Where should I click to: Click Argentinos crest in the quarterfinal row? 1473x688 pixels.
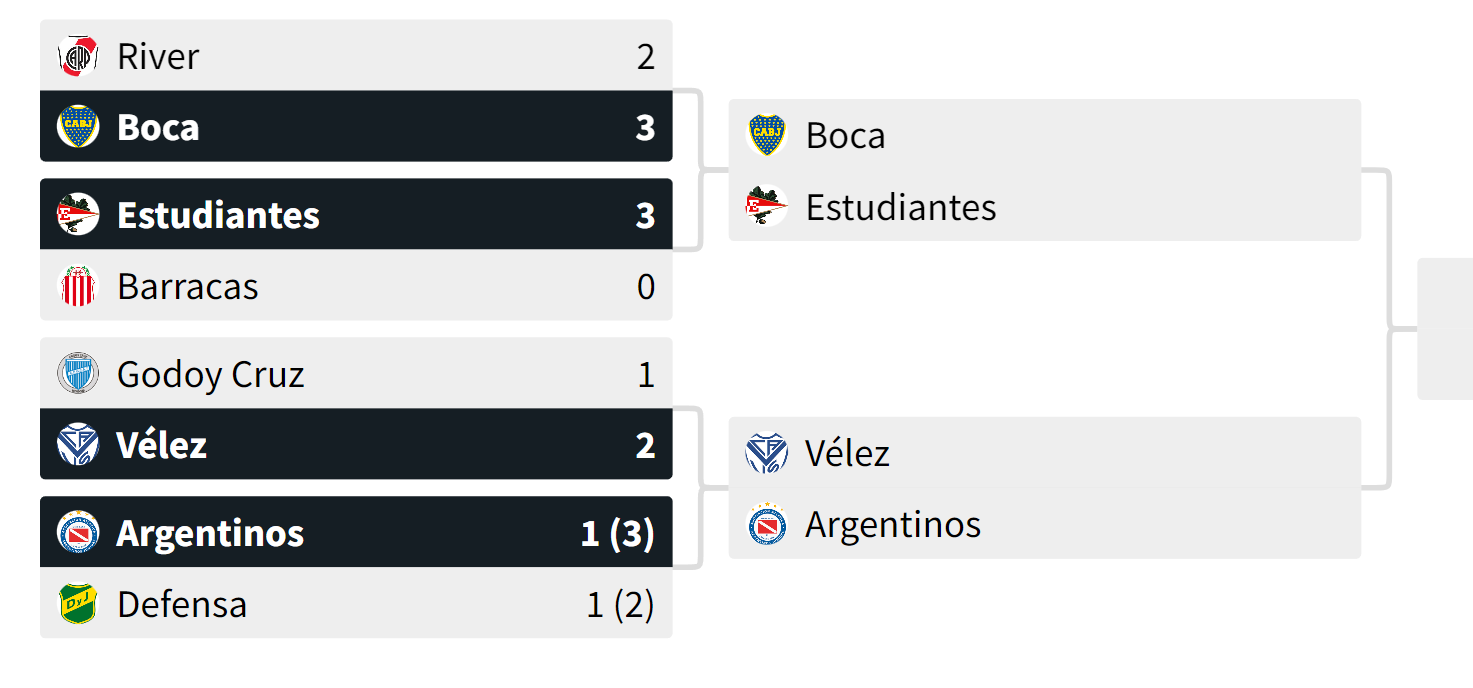tap(78, 533)
